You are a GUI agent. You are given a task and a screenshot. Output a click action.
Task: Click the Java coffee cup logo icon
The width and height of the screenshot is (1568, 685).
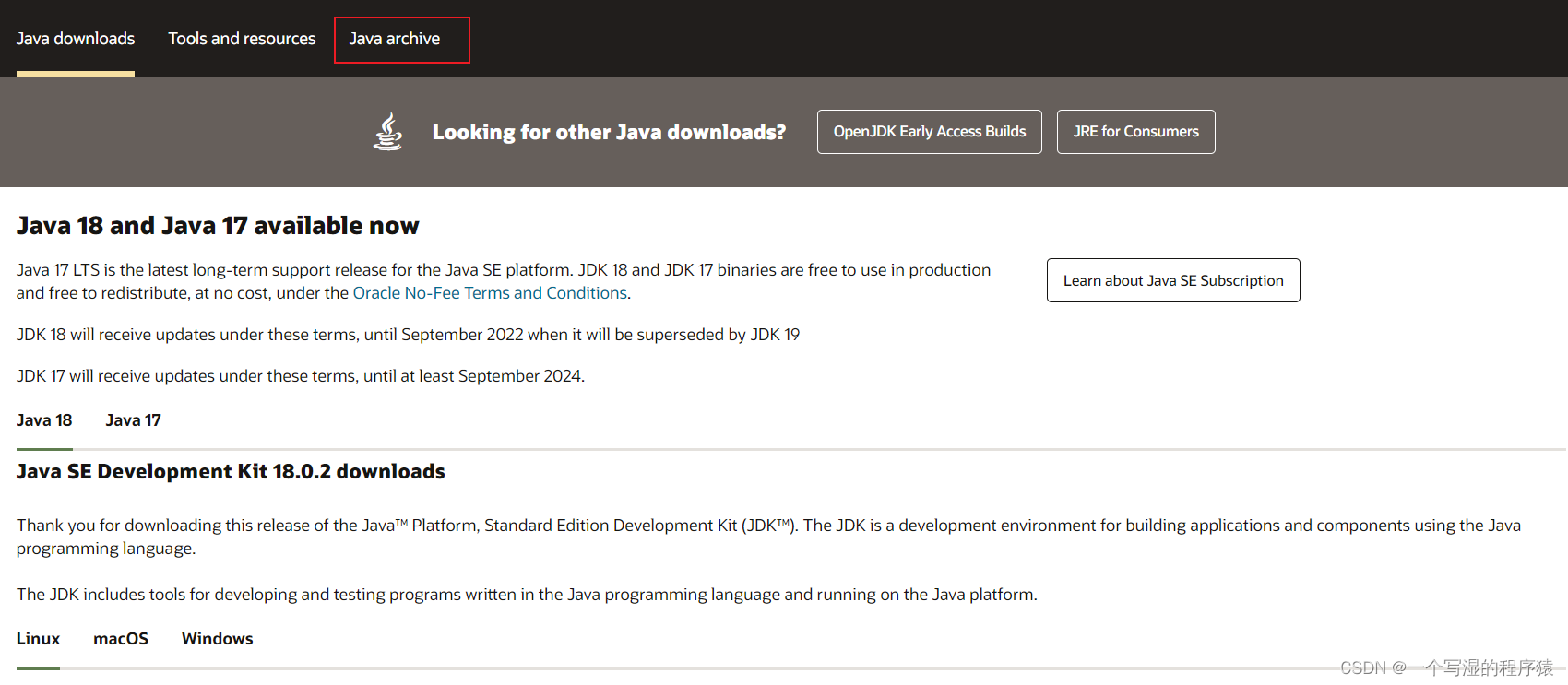point(388,132)
